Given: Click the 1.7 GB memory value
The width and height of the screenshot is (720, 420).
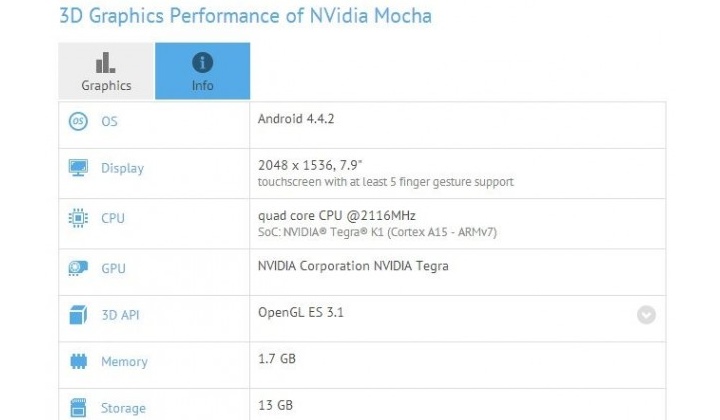Looking at the screenshot, I should coord(277,357).
